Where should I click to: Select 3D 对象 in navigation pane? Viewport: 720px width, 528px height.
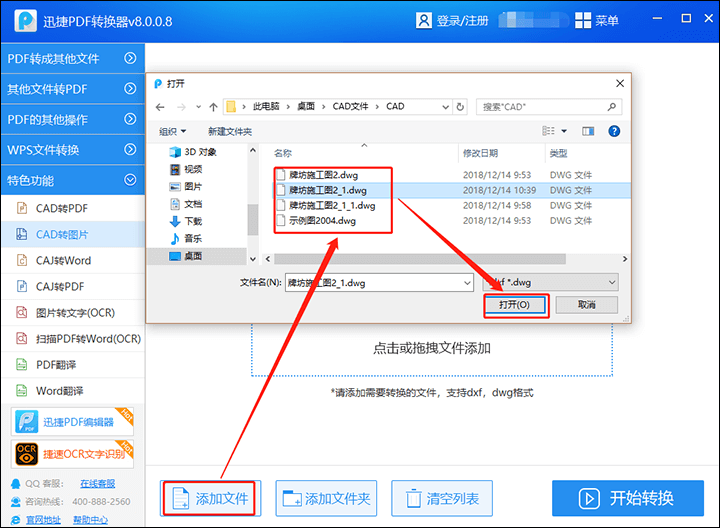[193, 152]
